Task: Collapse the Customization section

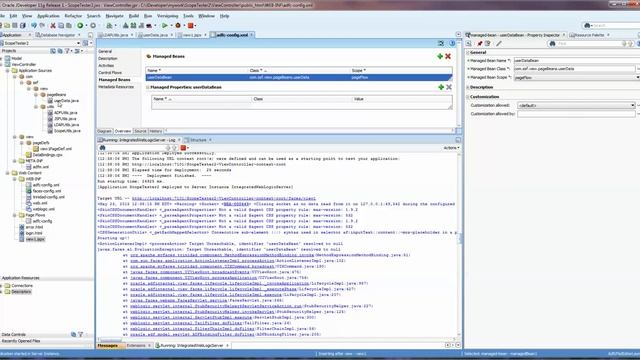Action: pos(468,97)
